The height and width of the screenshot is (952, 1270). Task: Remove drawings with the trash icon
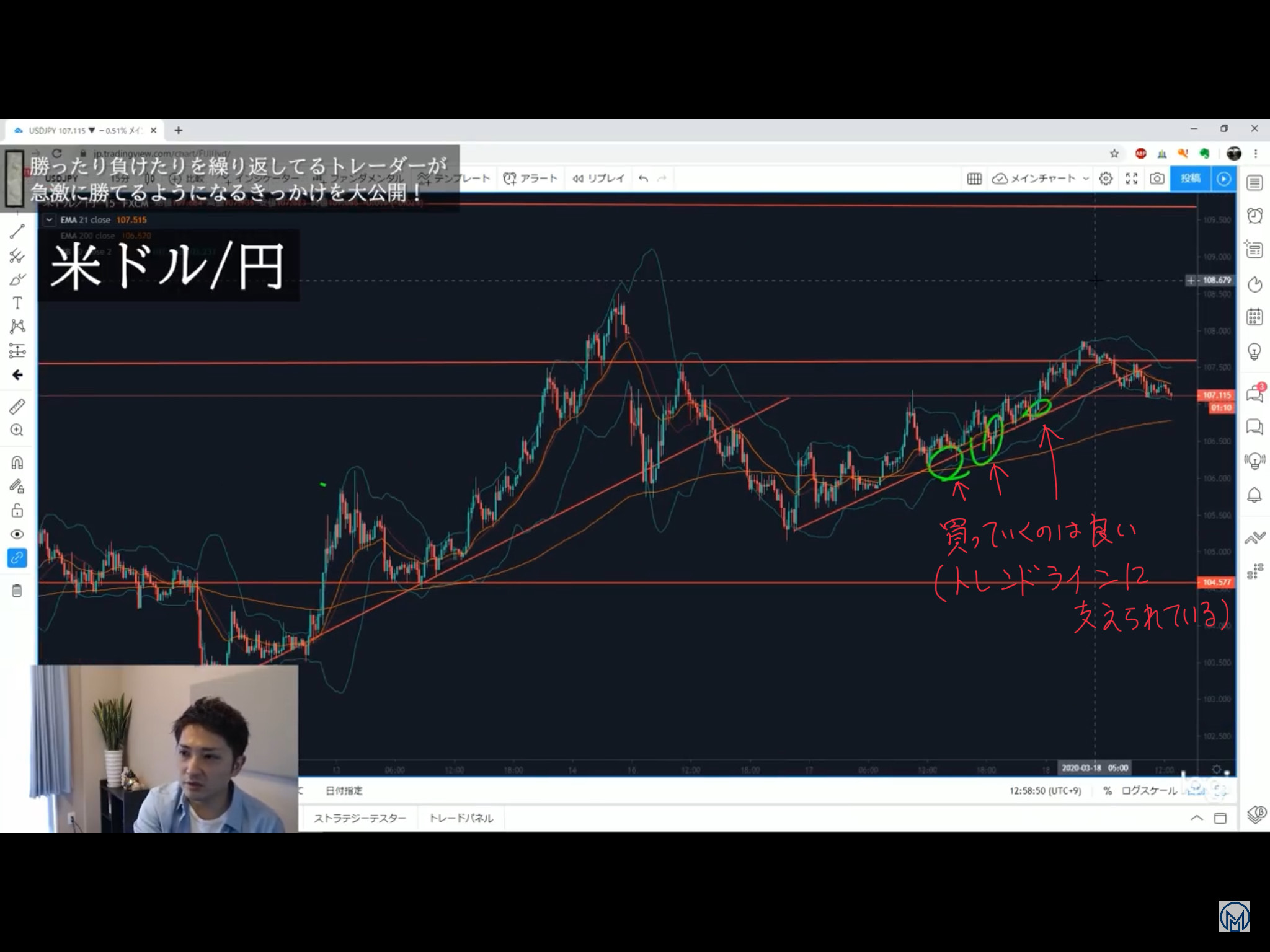[x=17, y=591]
